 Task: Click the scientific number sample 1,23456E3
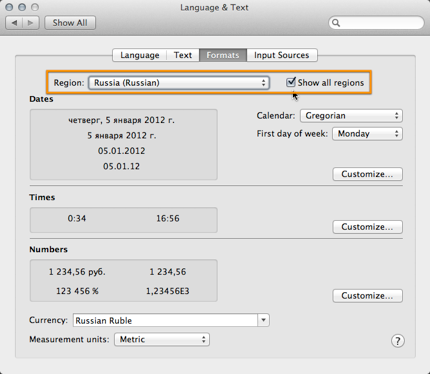point(168,291)
